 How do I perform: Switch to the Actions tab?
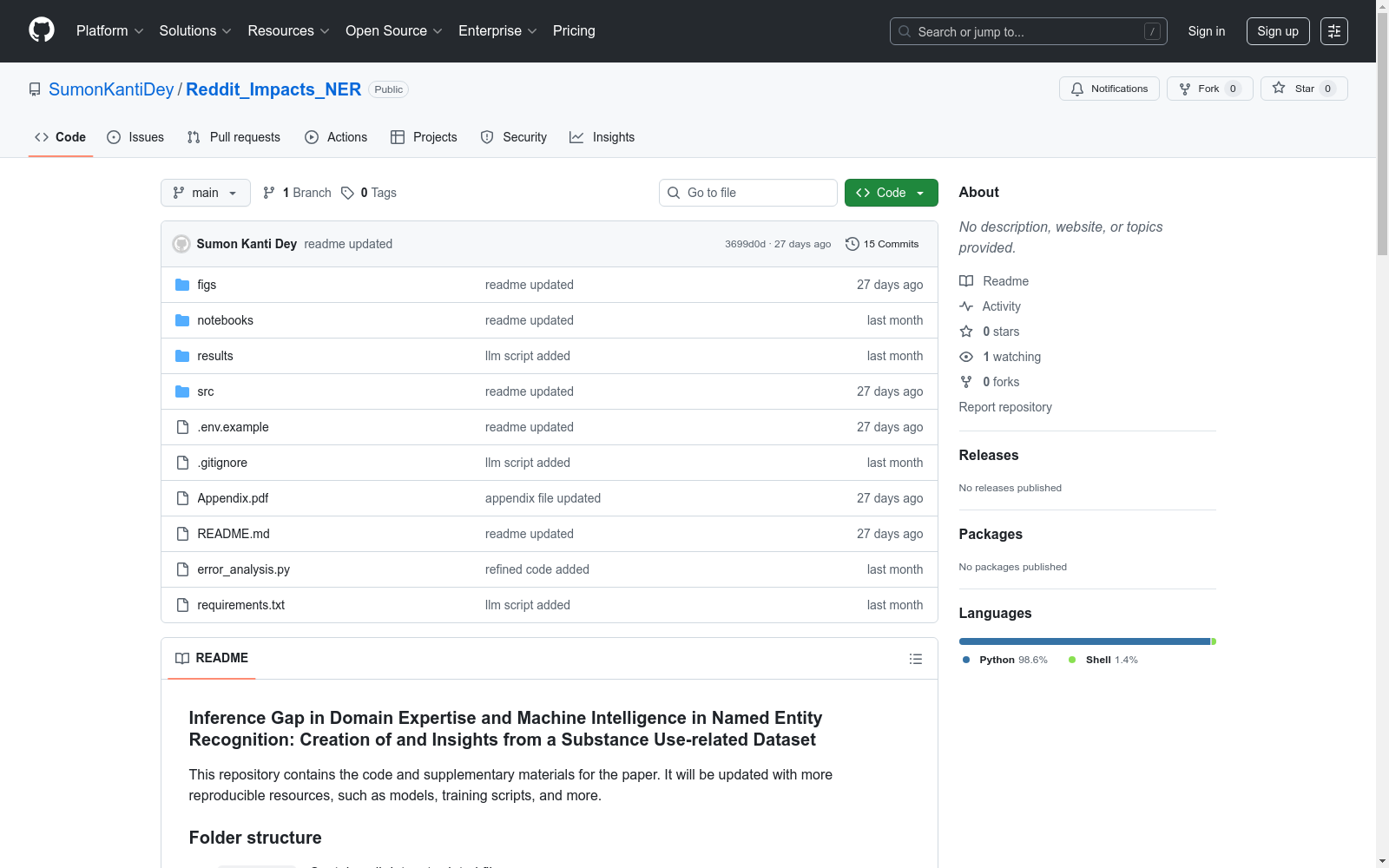336,137
